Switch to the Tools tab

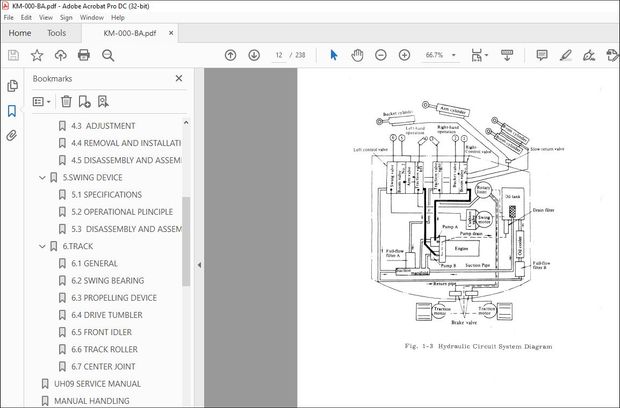coord(57,33)
